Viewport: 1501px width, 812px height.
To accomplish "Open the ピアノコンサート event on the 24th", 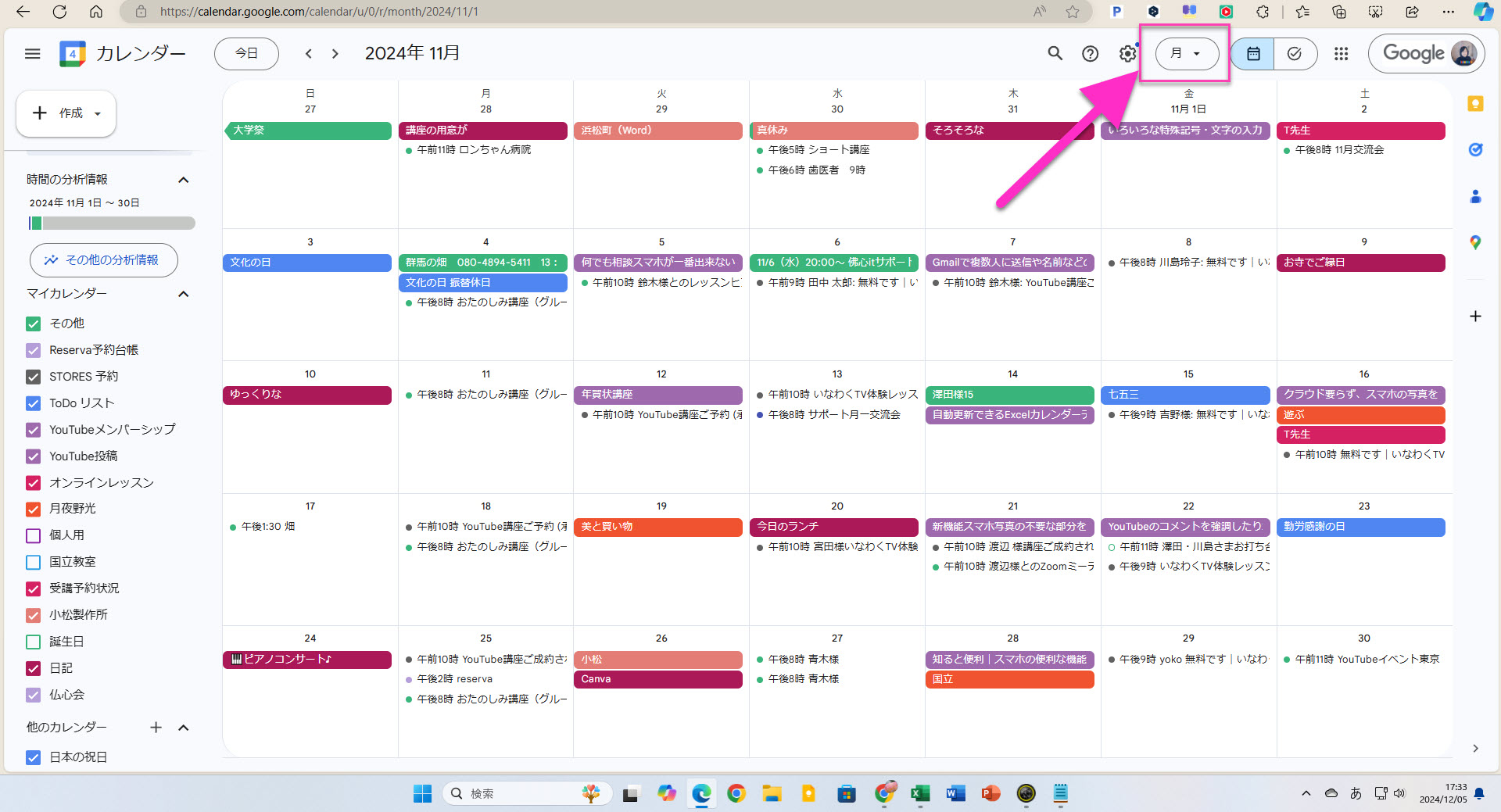I will (306, 660).
